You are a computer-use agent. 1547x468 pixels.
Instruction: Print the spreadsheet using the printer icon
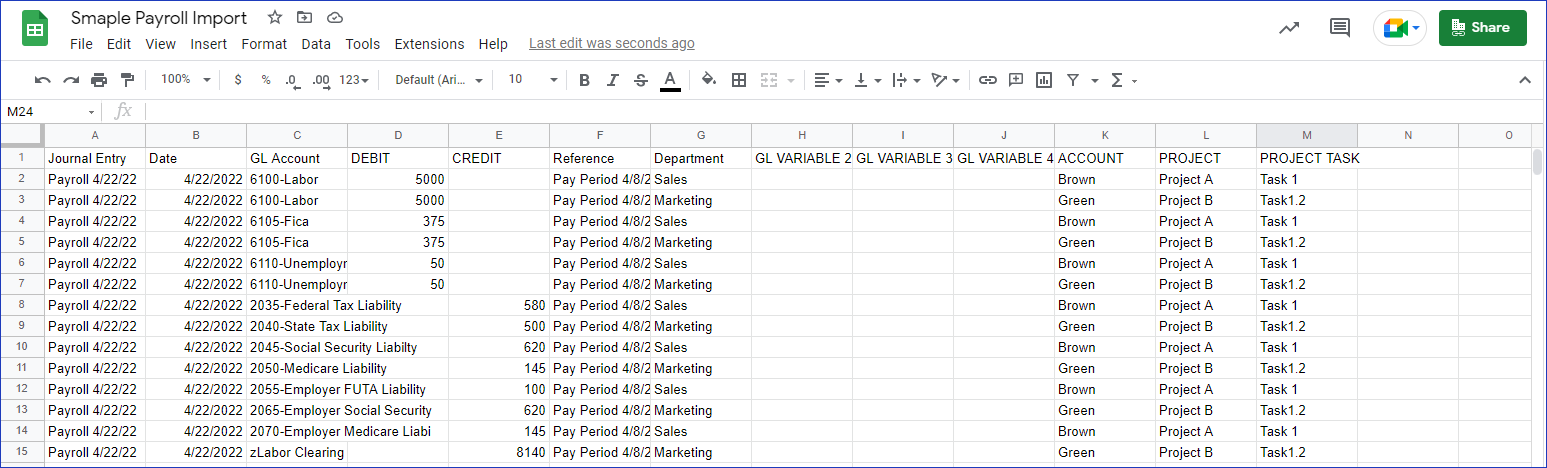point(99,80)
